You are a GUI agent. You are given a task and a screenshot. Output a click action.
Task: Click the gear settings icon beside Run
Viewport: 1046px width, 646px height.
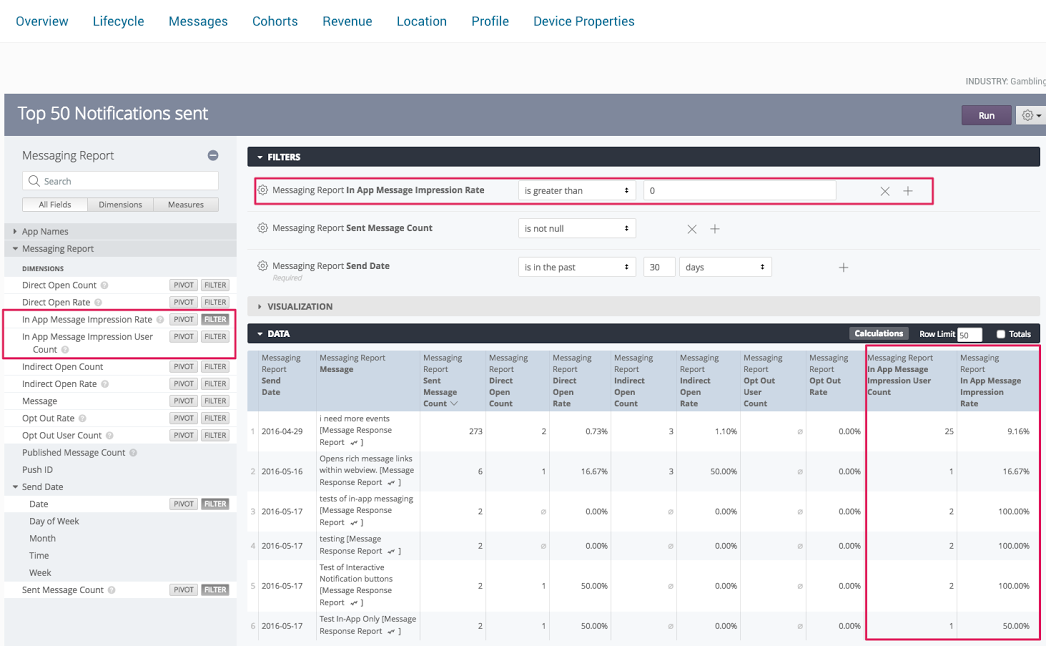tap(1030, 116)
